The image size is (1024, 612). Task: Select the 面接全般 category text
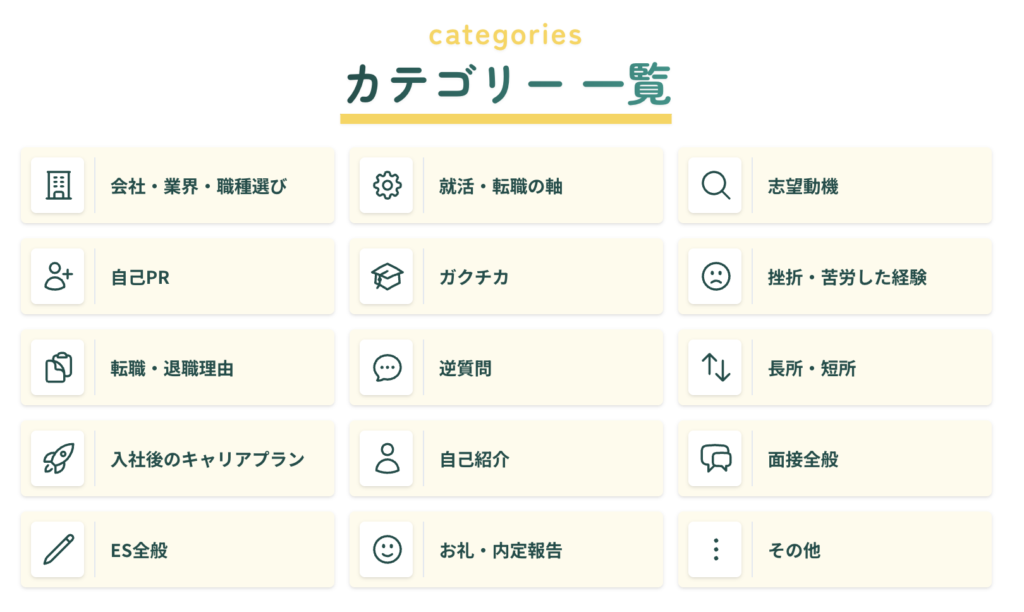(x=803, y=459)
